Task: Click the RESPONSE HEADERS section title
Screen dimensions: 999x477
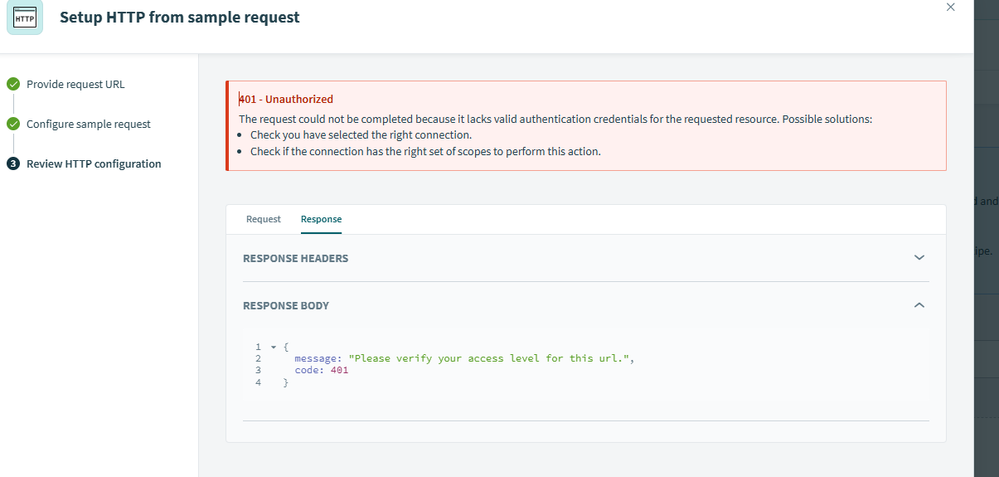Action: coord(295,258)
